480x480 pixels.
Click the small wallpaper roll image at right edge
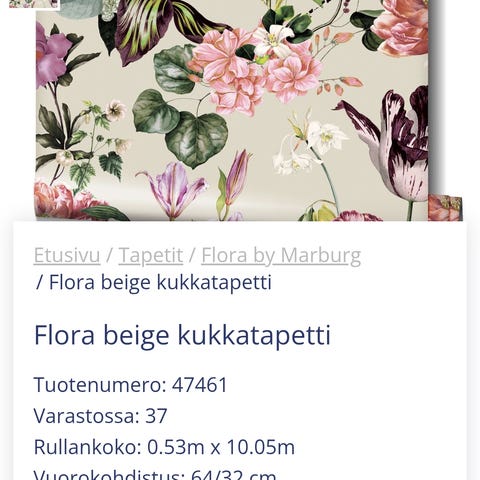[x=445, y=208]
